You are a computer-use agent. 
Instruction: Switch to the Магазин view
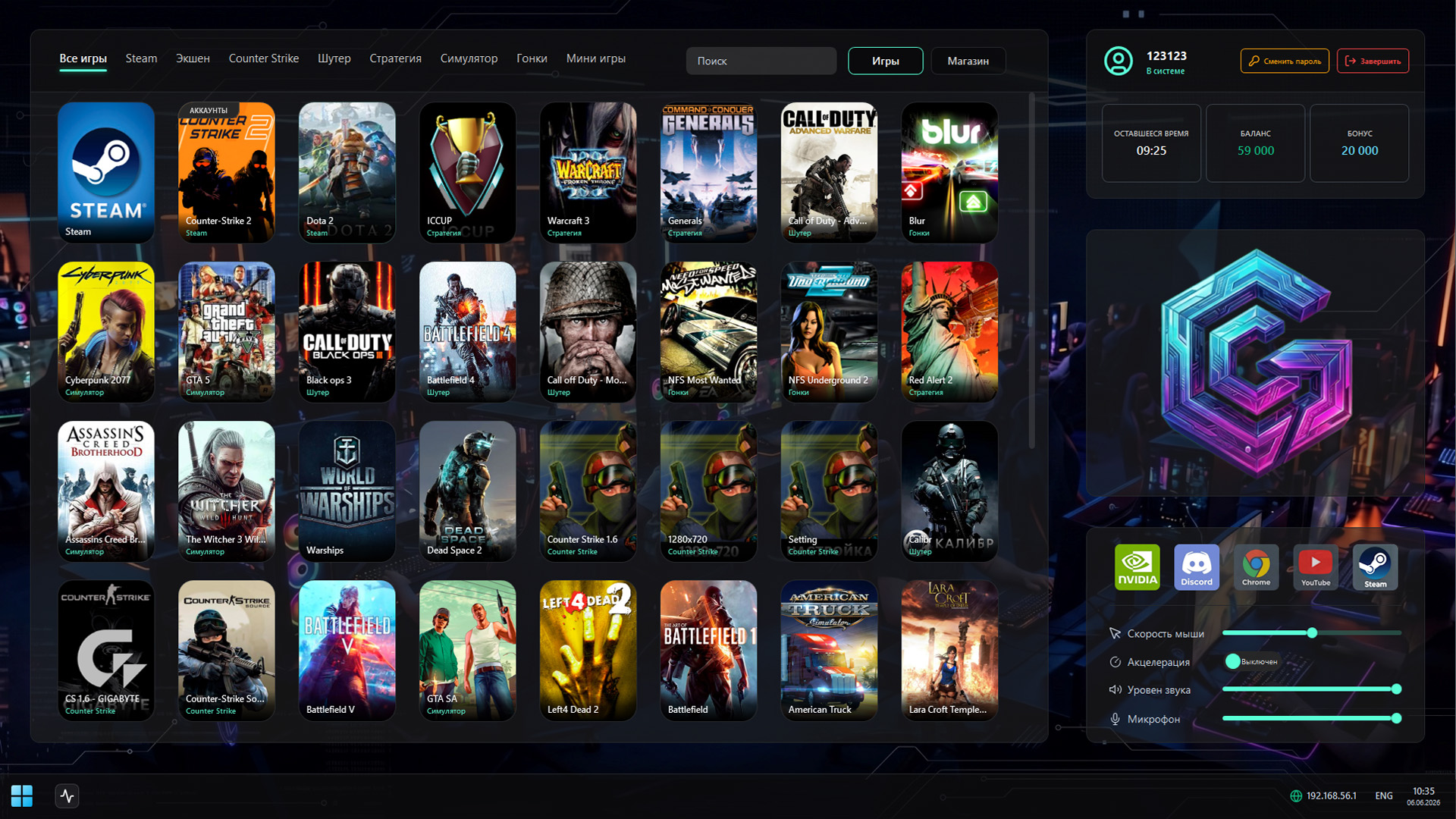coord(968,61)
